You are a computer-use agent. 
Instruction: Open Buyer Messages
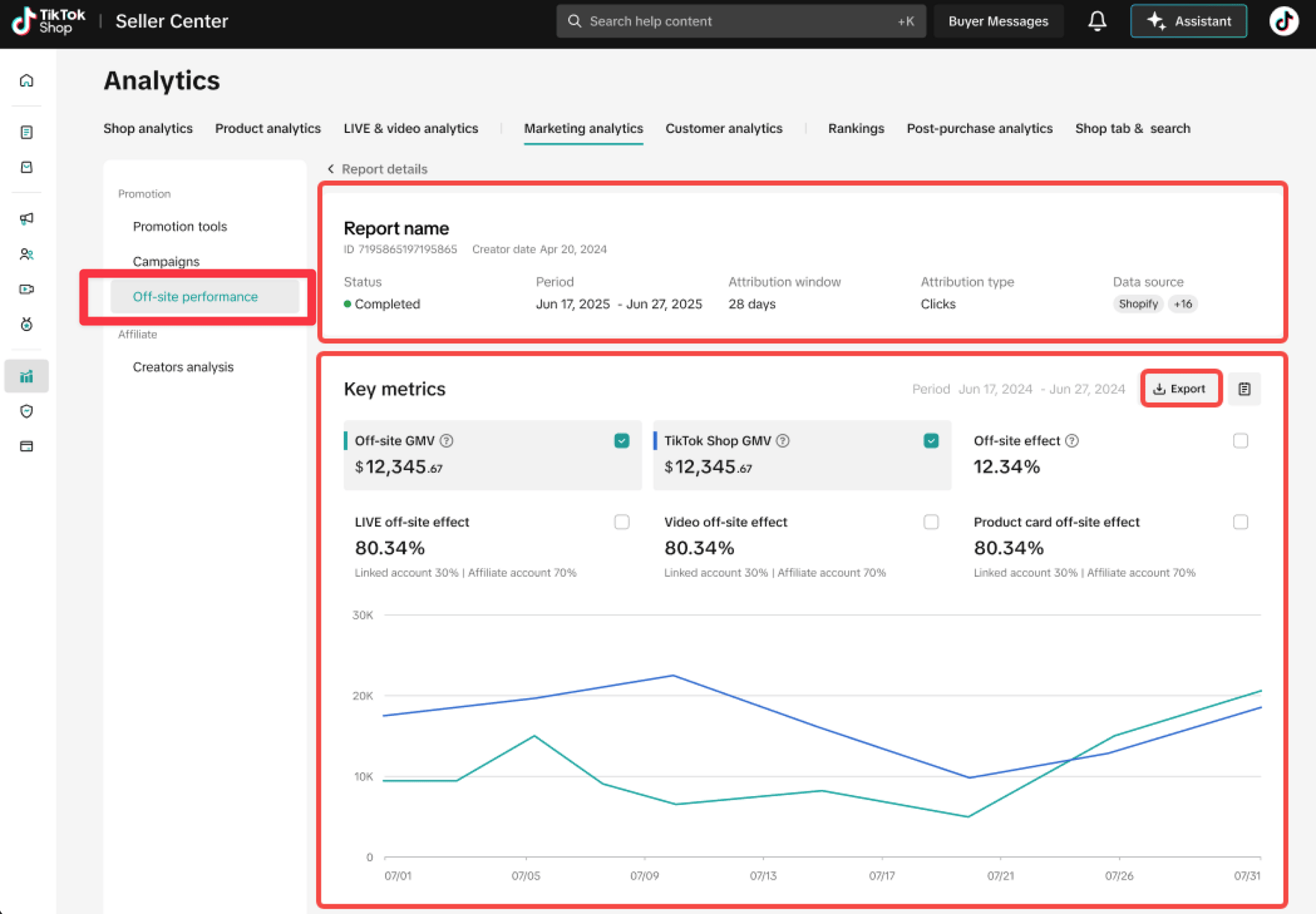997,21
